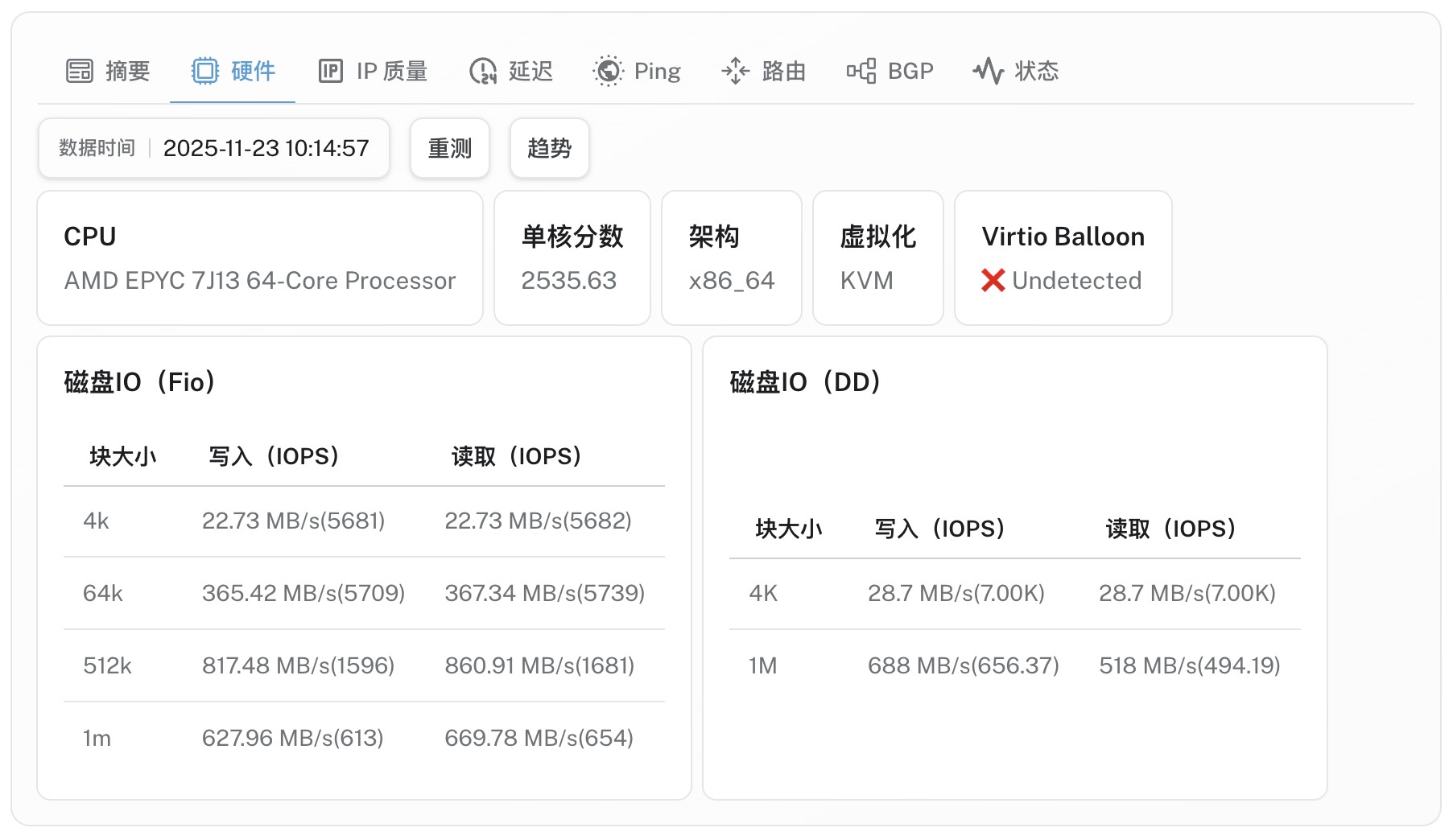The width and height of the screenshot is (1449, 840).
Task: Click the status (状态) pulse icon
Action: (988, 72)
